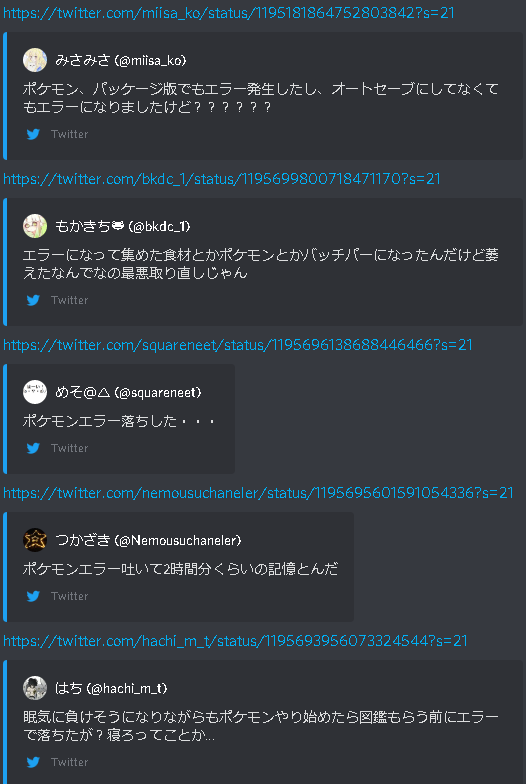The height and width of the screenshot is (784, 526).
Task: Click the めそ@△ profile avatar
Action: tap(35, 392)
